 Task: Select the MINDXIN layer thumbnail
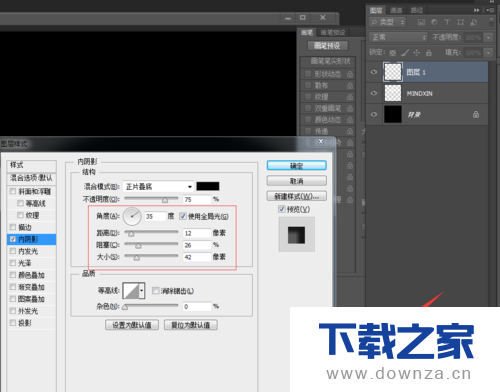click(393, 93)
